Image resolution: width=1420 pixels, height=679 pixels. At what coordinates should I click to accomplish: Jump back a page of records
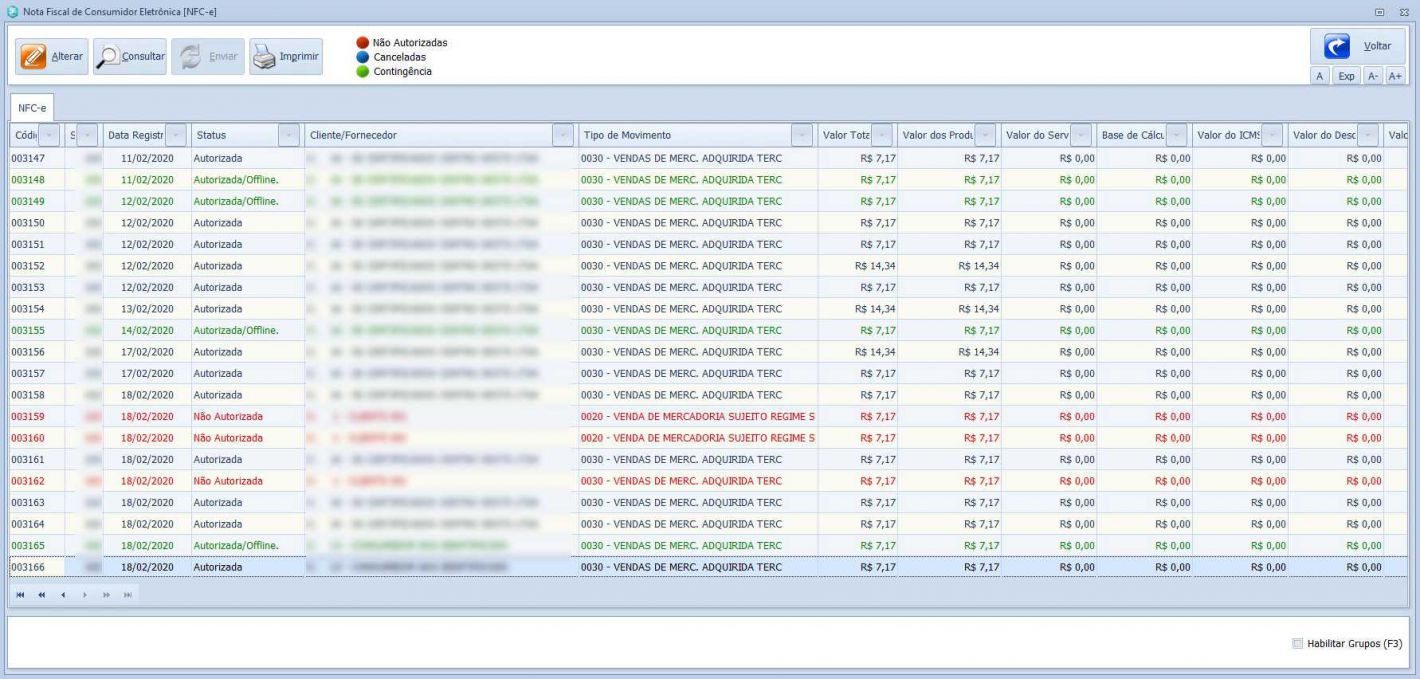coord(42,594)
